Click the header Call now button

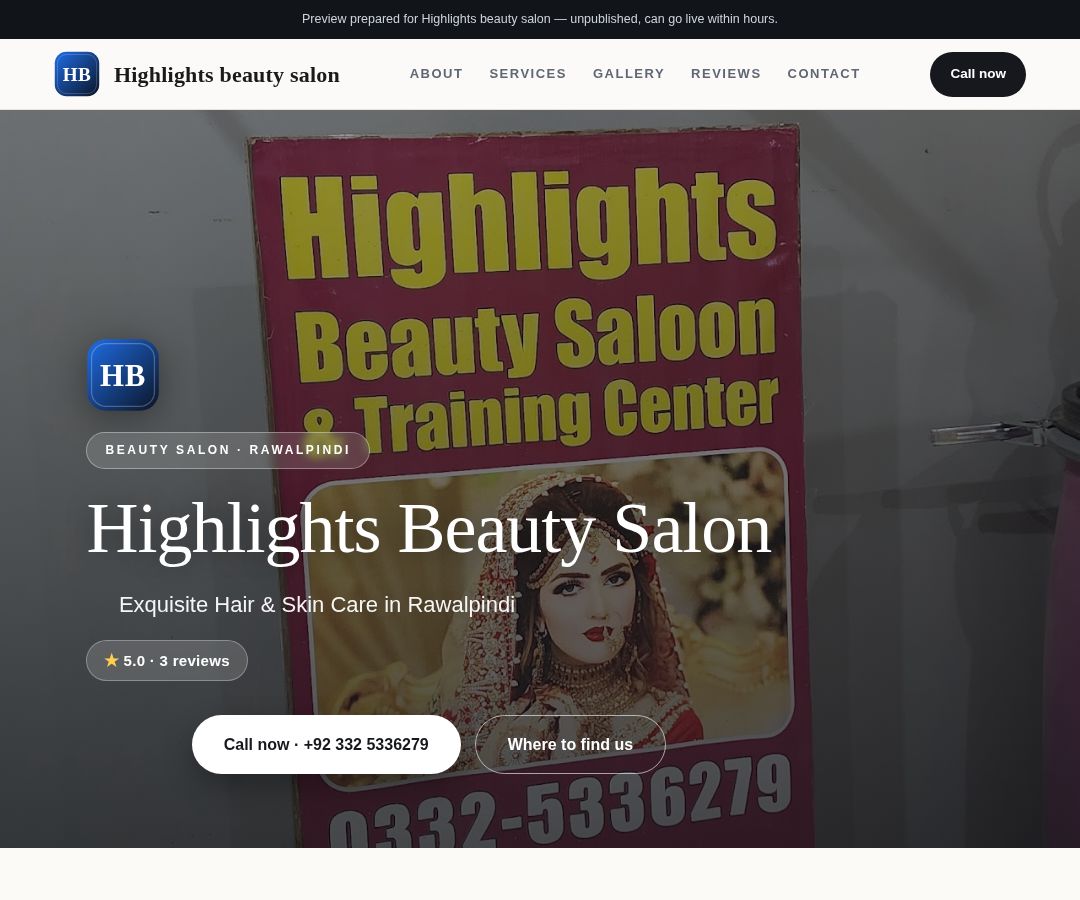977,74
